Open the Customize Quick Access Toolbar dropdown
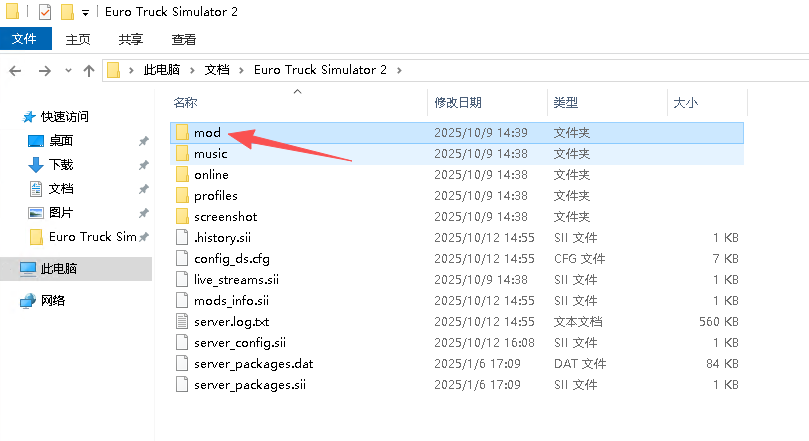 [x=85, y=13]
